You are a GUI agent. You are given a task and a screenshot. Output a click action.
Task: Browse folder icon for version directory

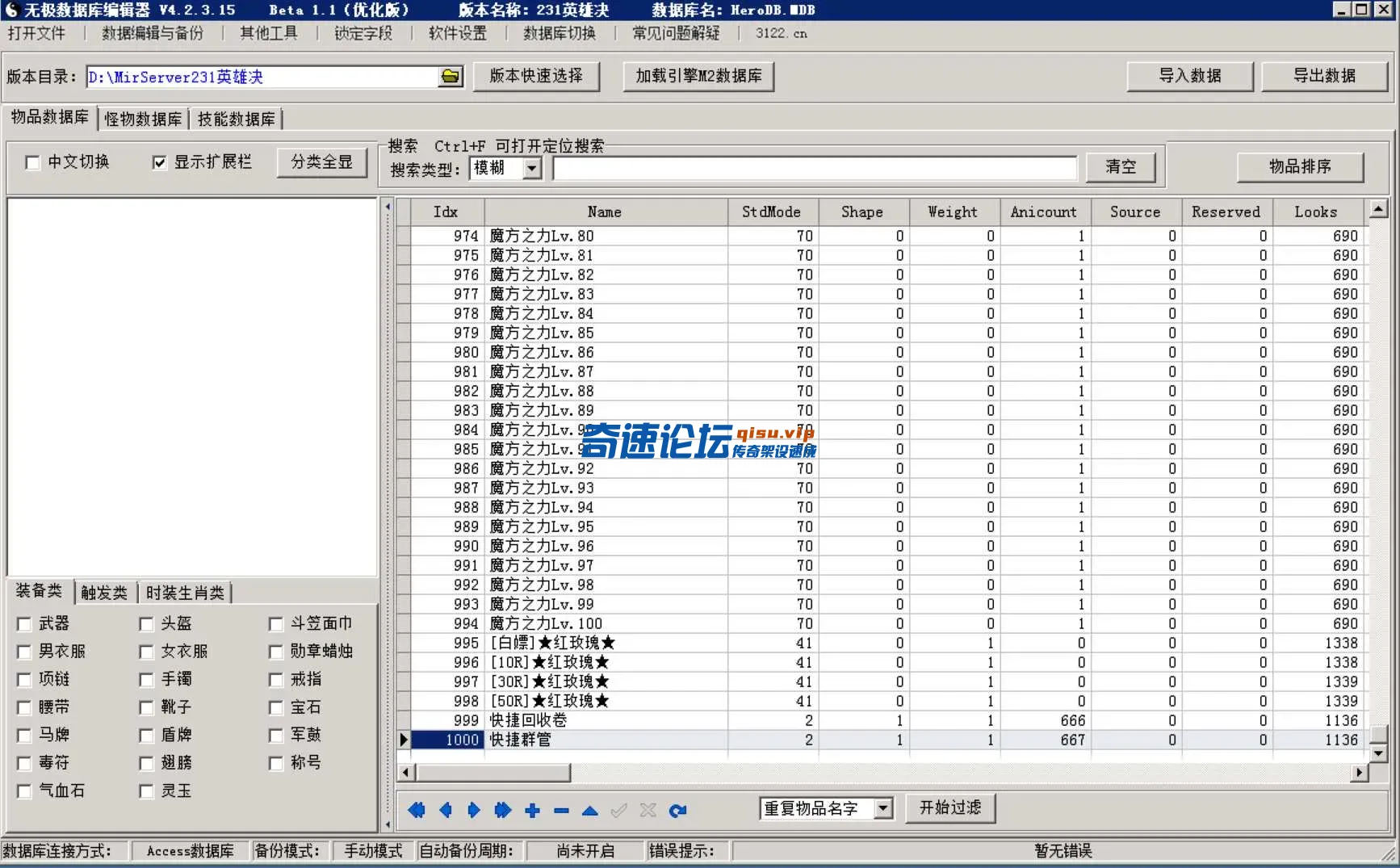tap(451, 77)
